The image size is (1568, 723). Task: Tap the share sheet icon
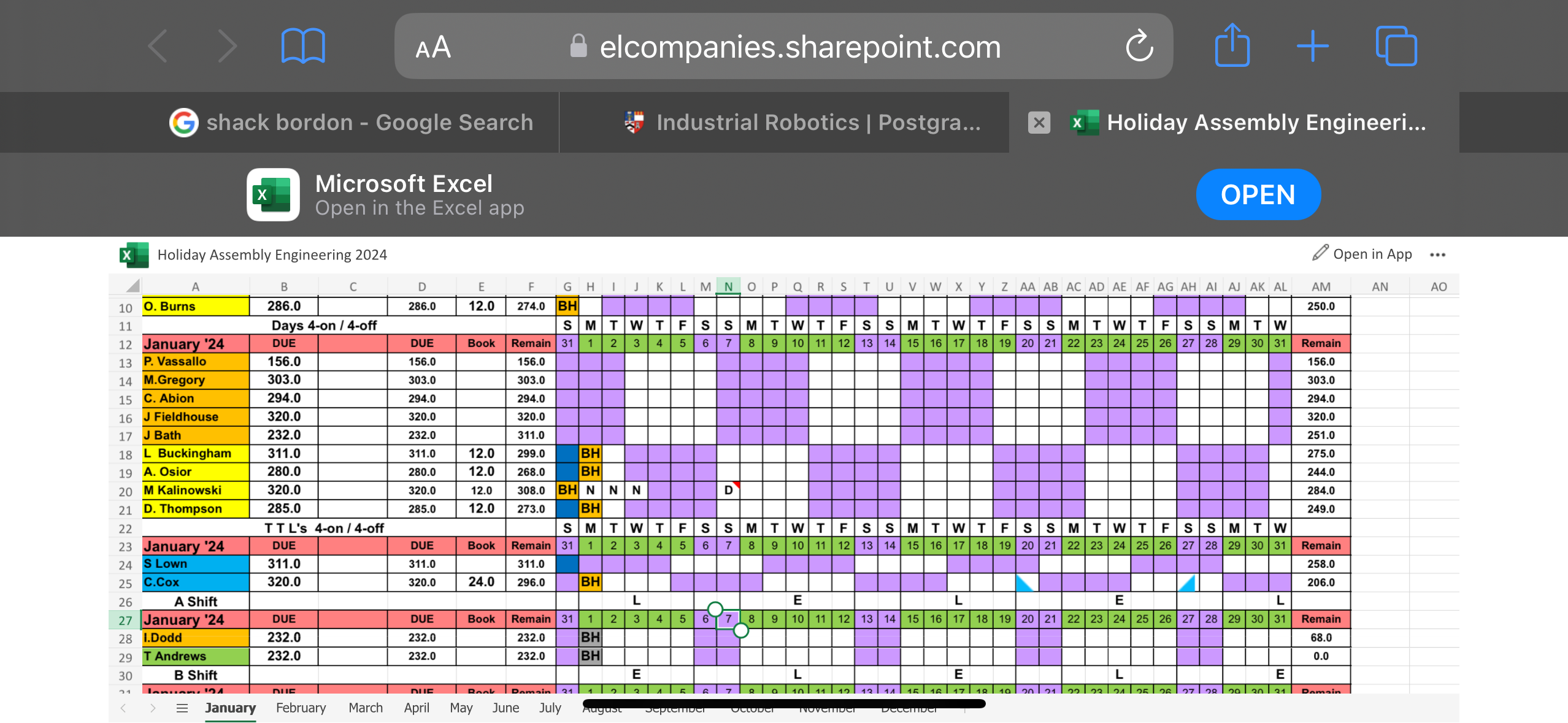(1232, 45)
